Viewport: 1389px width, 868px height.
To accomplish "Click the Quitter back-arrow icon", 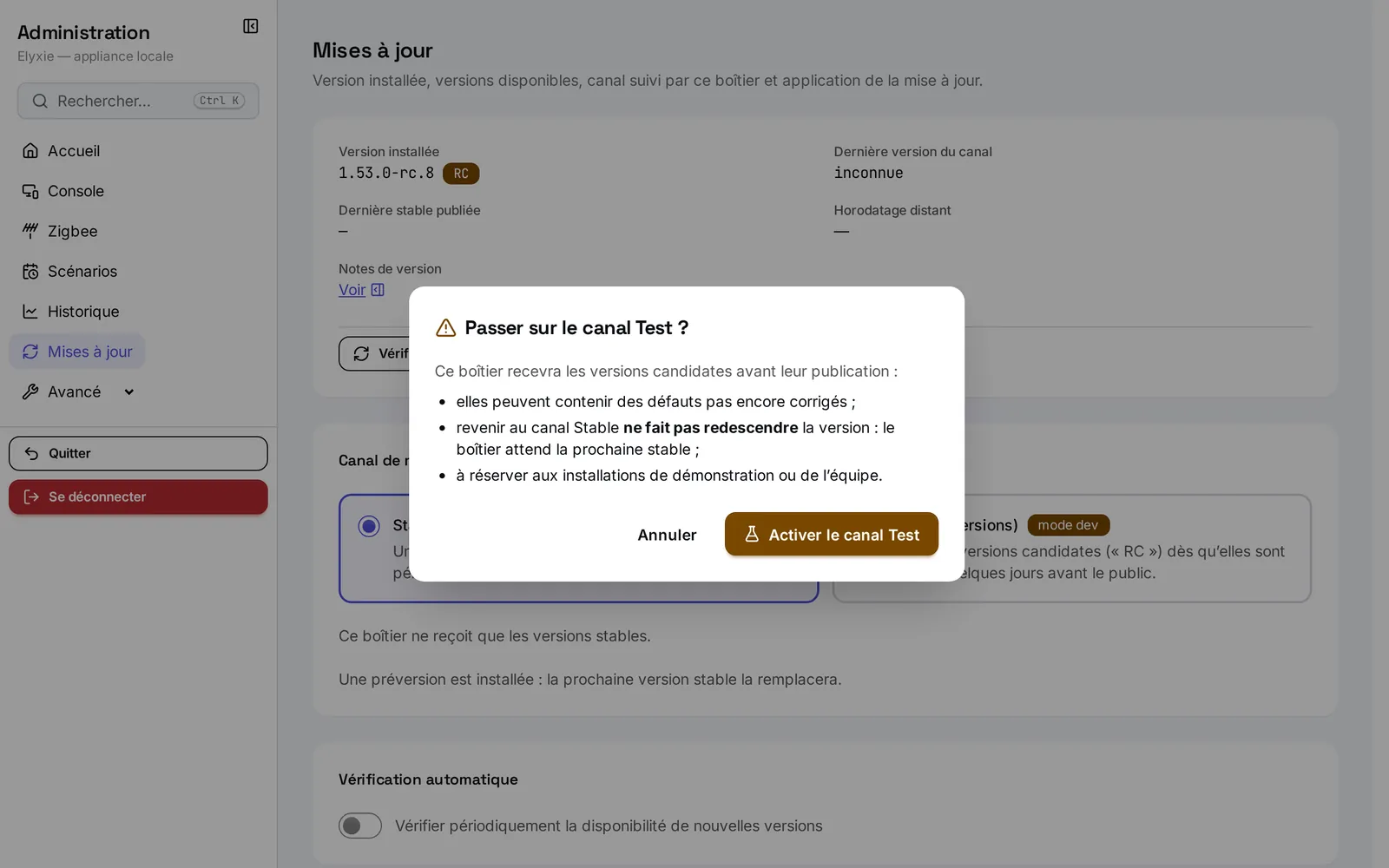I will (x=31, y=453).
